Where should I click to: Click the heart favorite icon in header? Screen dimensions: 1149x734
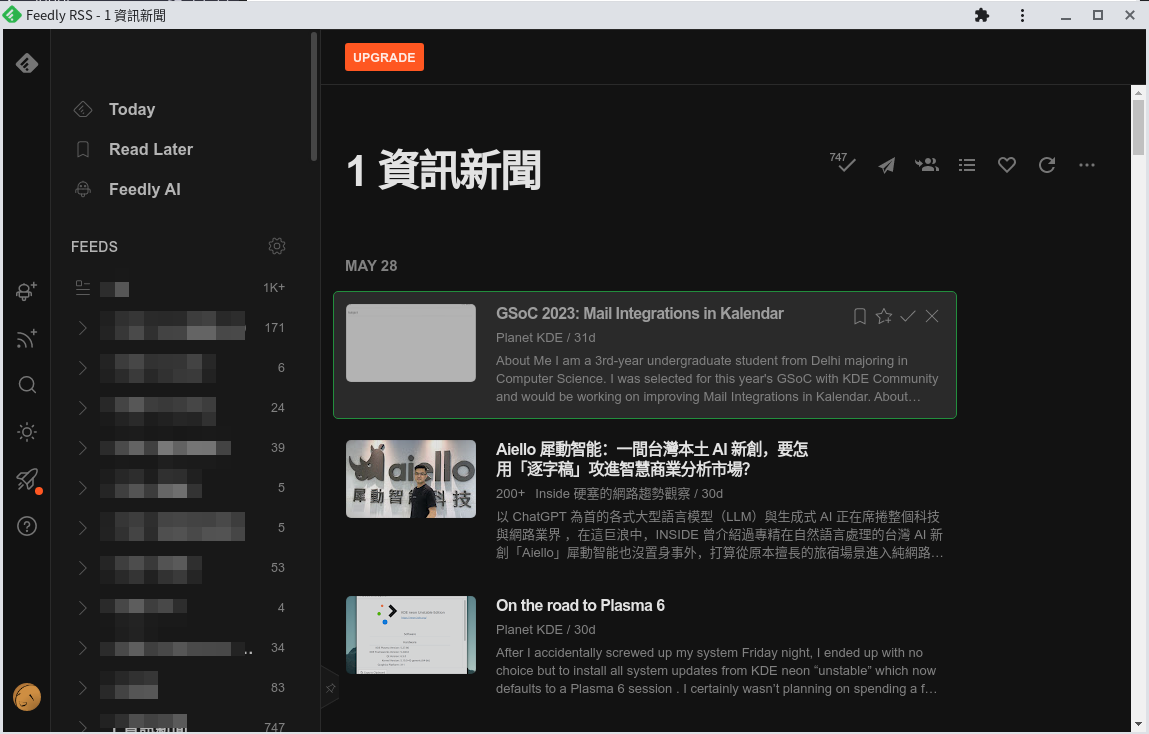1007,166
